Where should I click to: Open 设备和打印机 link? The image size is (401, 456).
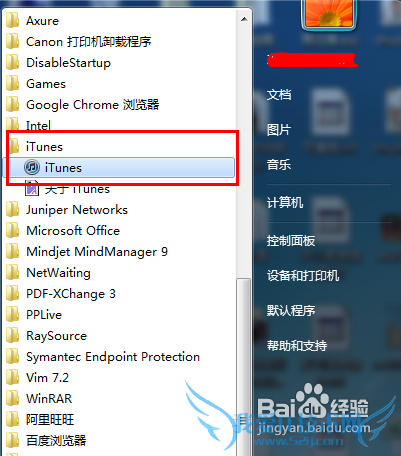[303, 275]
